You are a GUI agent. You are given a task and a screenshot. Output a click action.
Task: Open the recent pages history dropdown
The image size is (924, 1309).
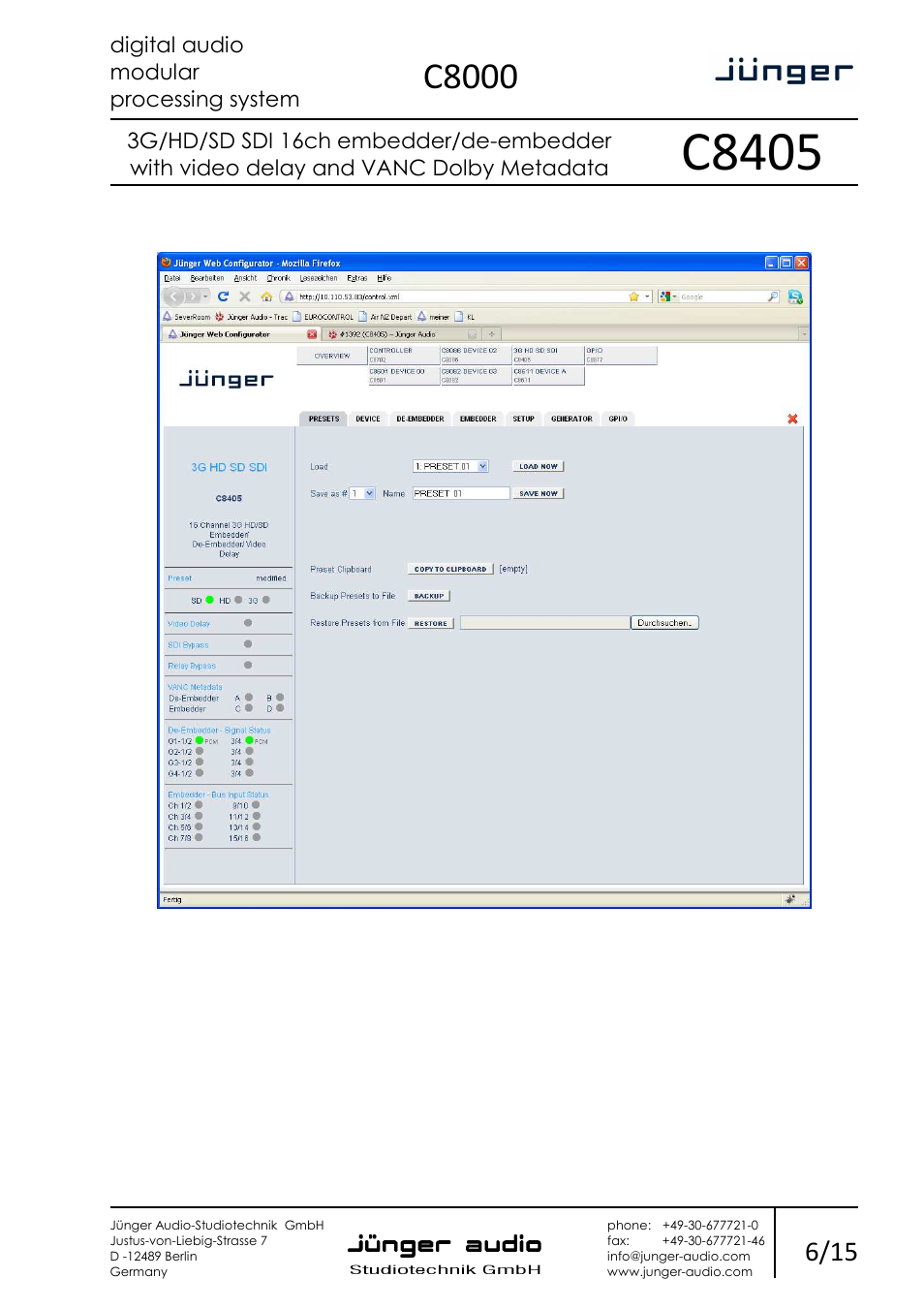click(205, 296)
